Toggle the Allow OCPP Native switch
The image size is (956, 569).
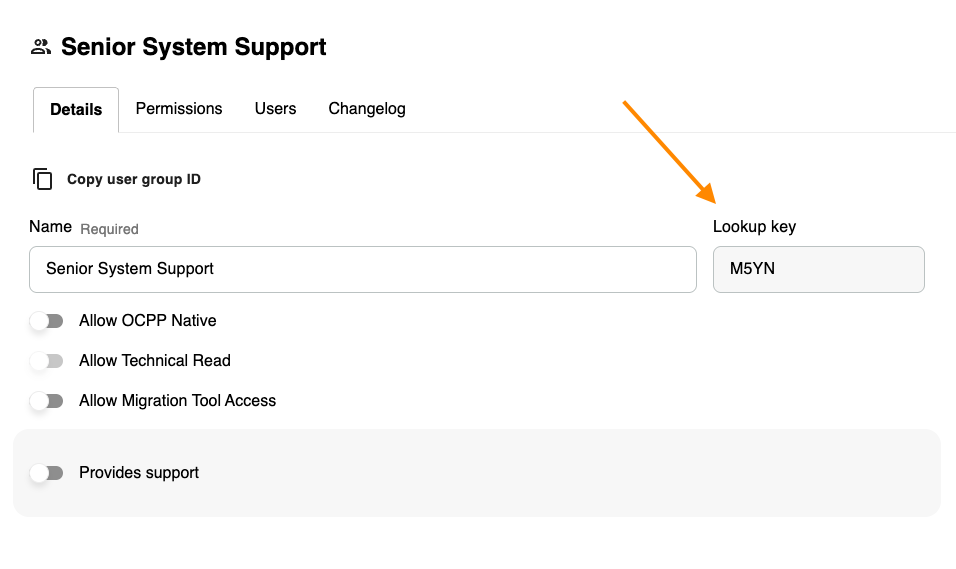pyautogui.click(x=46, y=321)
